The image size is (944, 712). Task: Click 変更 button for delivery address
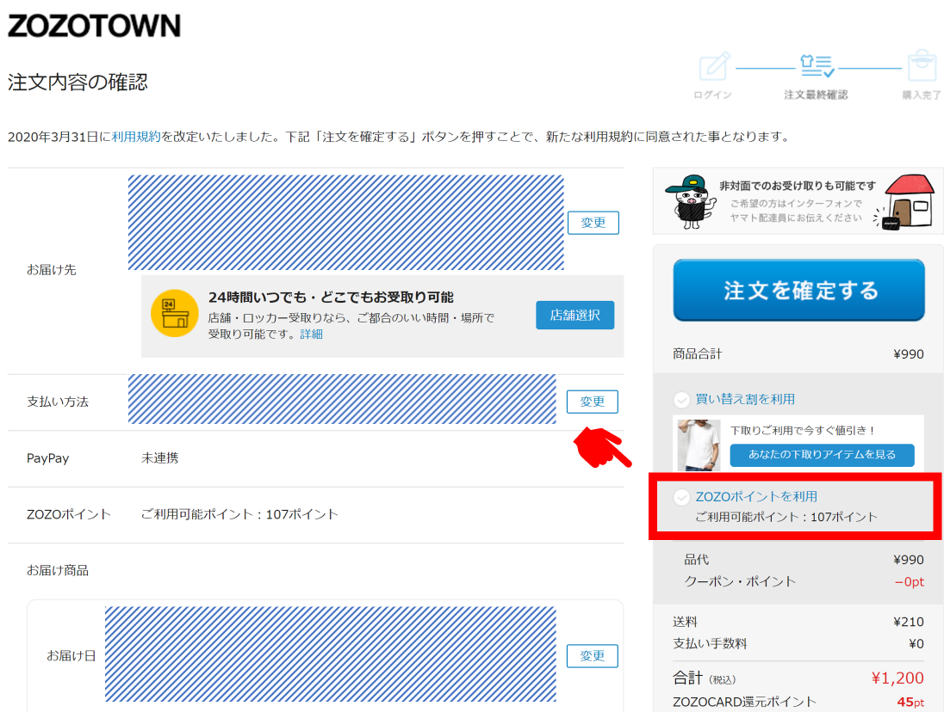pos(593,223)
